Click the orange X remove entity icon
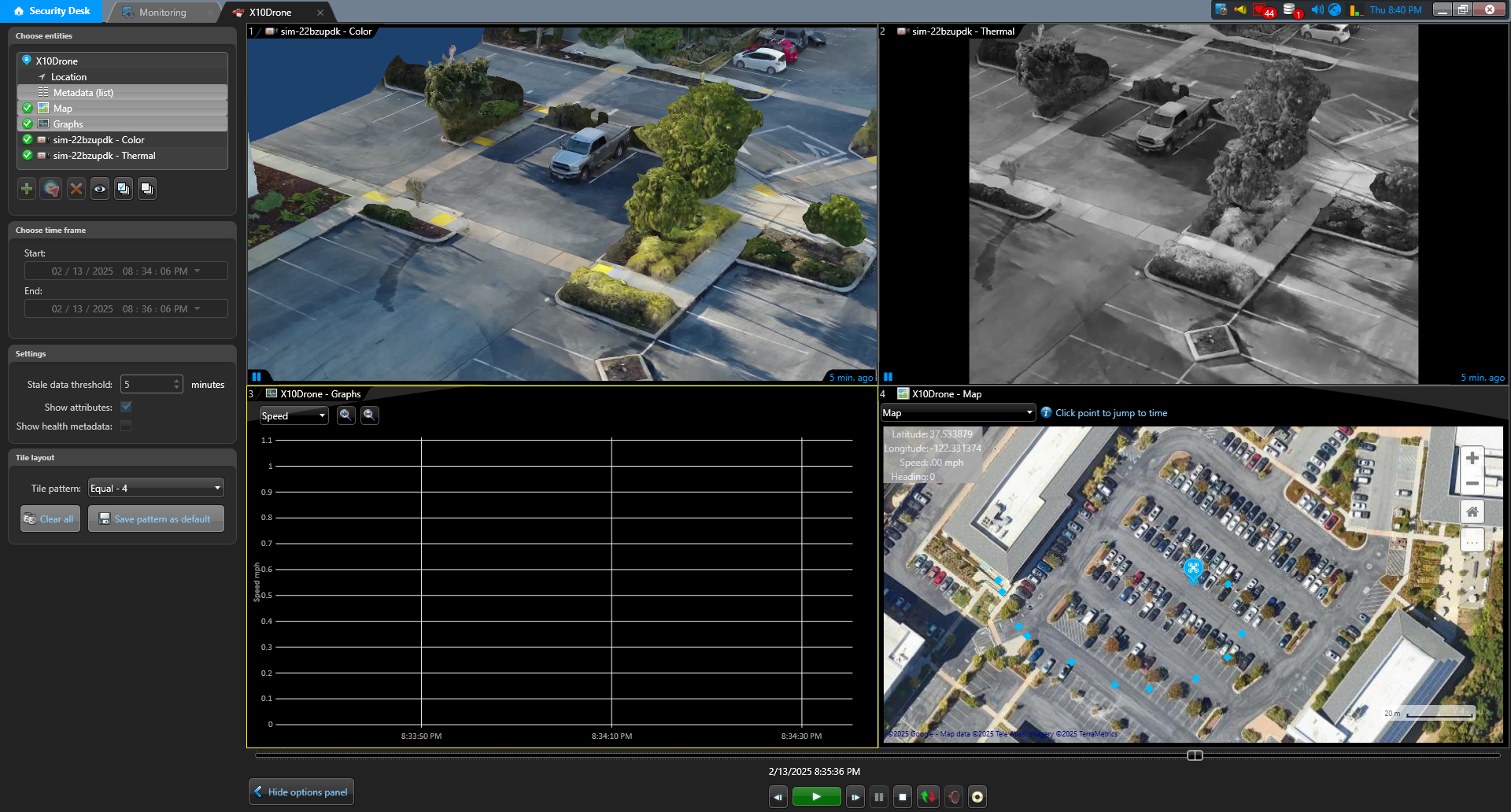Screen dimensions: 1511x812 pos(76,189)
